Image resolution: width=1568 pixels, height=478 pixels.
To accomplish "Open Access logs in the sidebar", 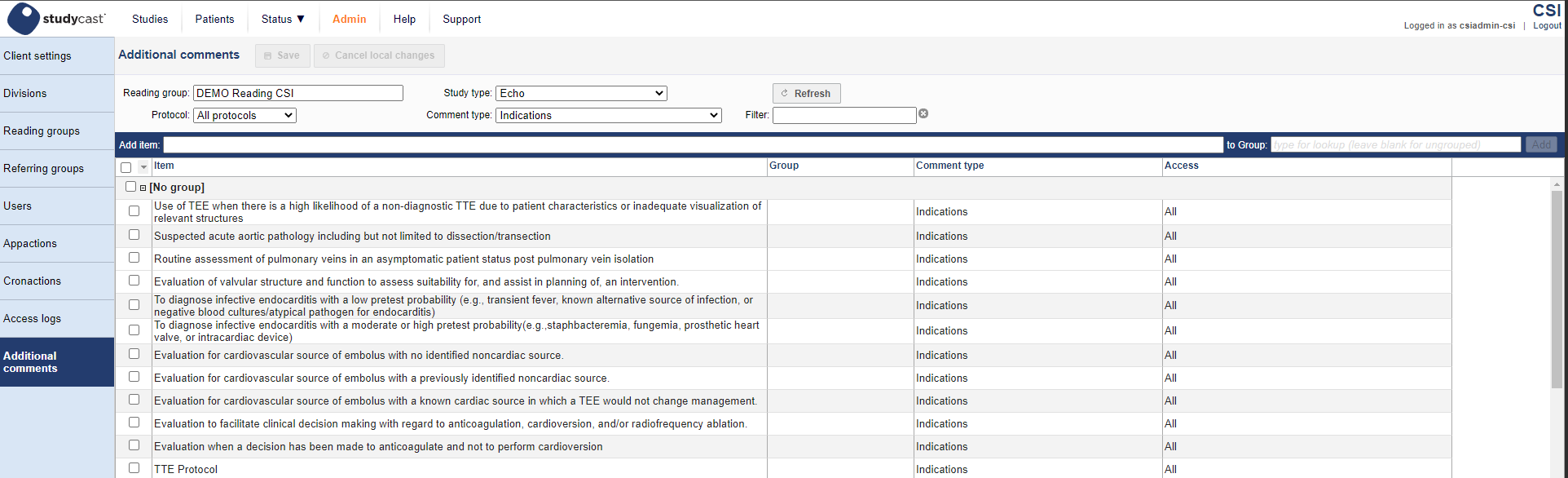I will pyautogui.click(x=57, y=318).
